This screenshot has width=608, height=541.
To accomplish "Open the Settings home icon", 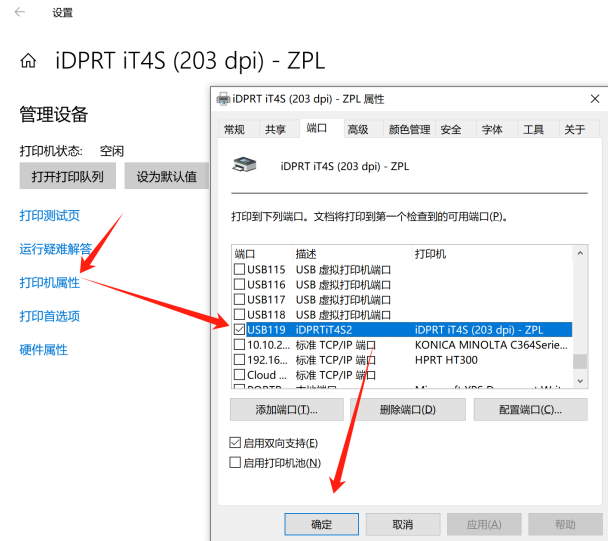I will 28,61.
